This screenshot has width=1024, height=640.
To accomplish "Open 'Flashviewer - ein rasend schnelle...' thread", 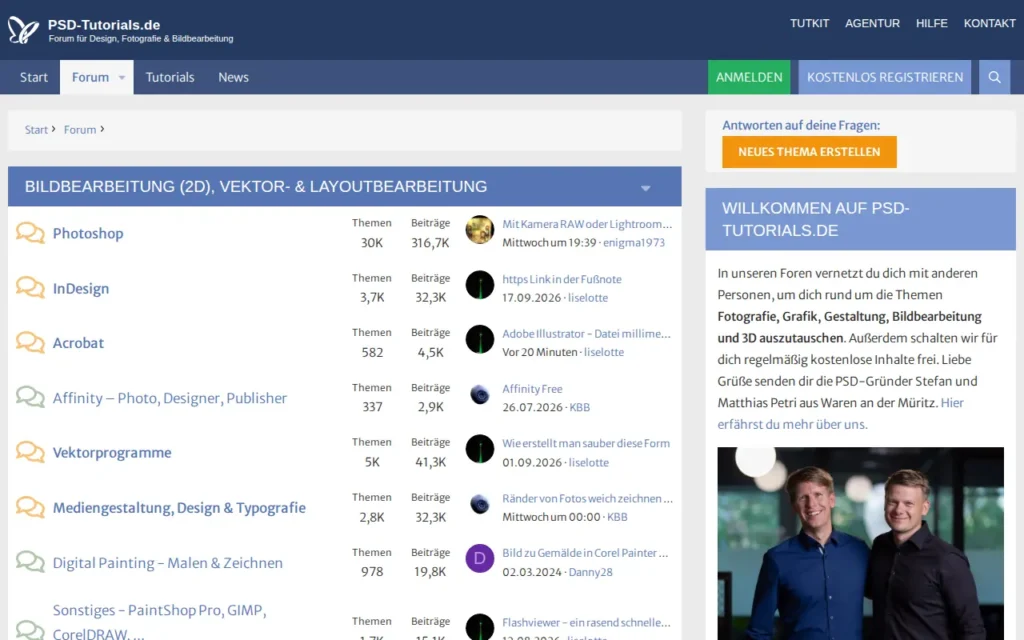I will coord(586,622).
